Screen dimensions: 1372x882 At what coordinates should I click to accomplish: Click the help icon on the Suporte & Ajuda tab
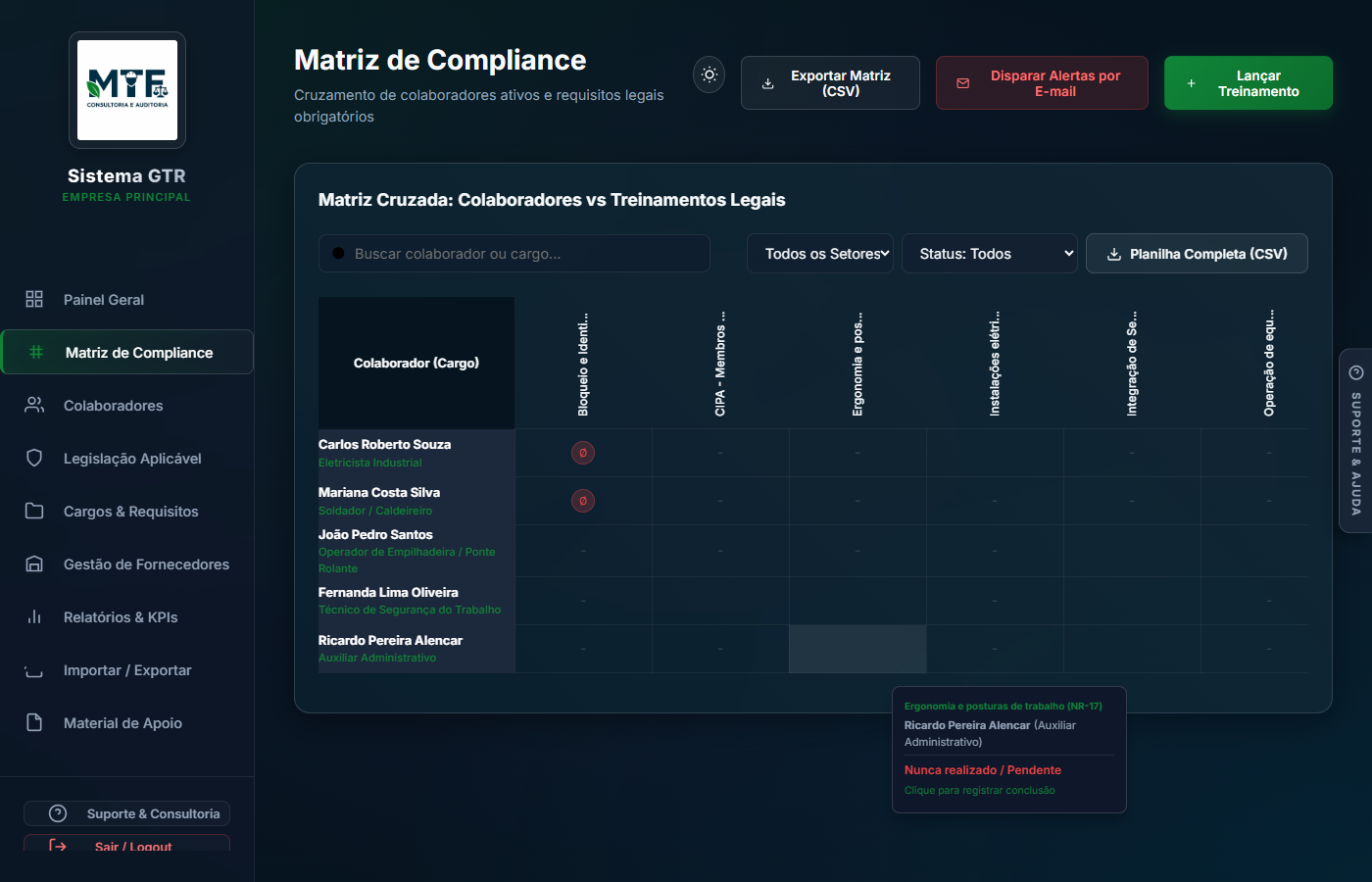(1356, 372)
